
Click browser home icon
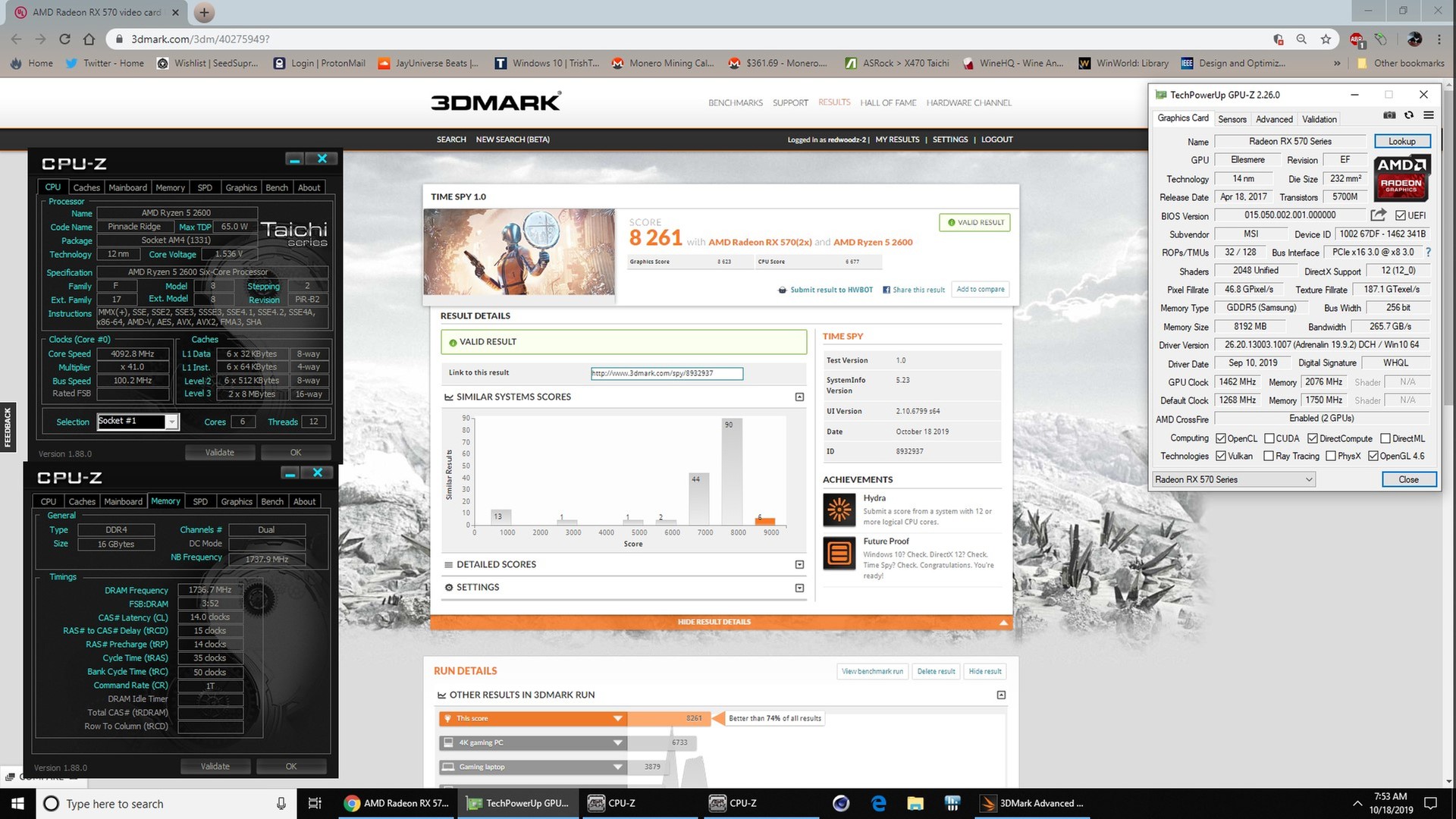[89, 39]
